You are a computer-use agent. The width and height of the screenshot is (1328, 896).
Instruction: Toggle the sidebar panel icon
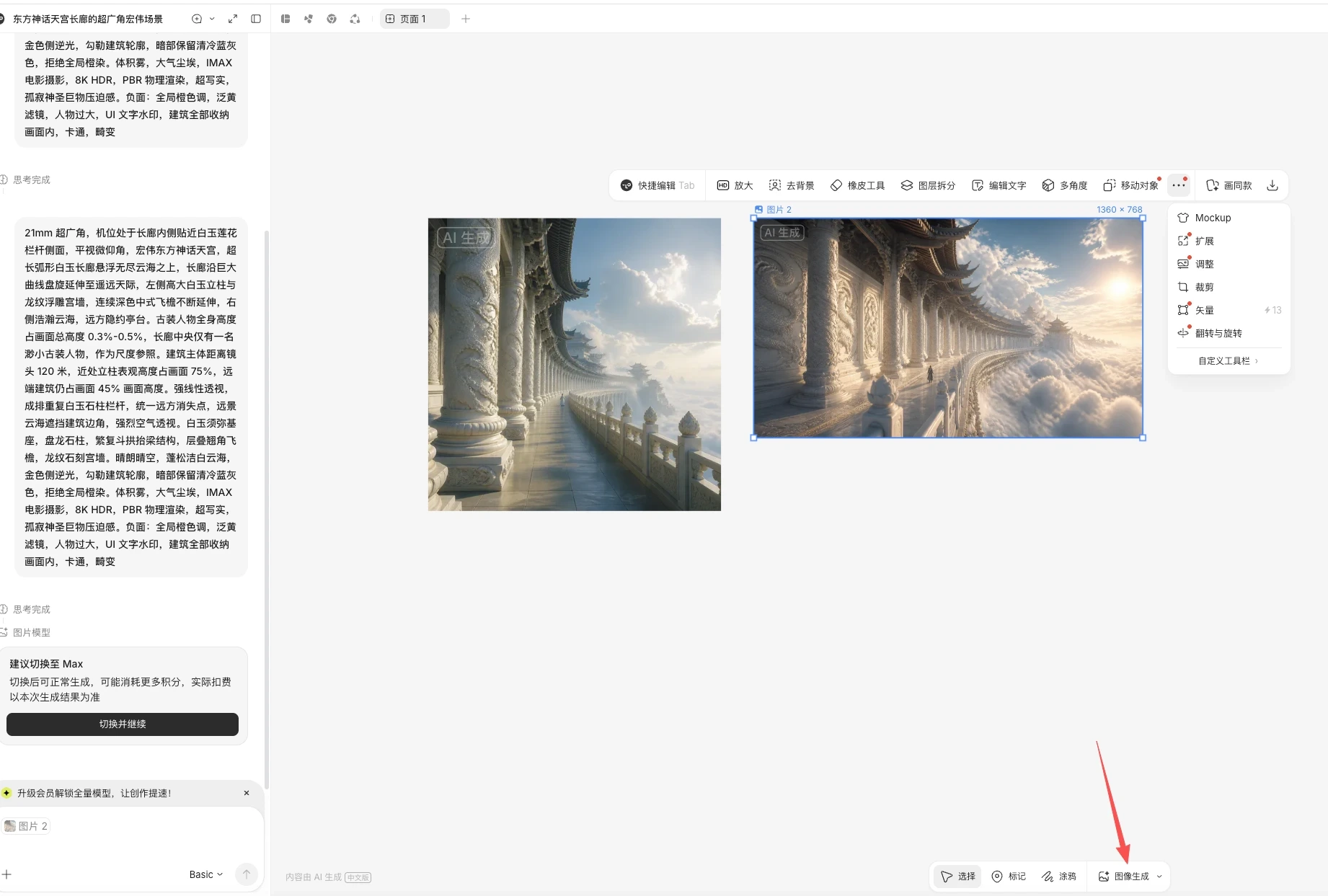(x=256, y=19)
